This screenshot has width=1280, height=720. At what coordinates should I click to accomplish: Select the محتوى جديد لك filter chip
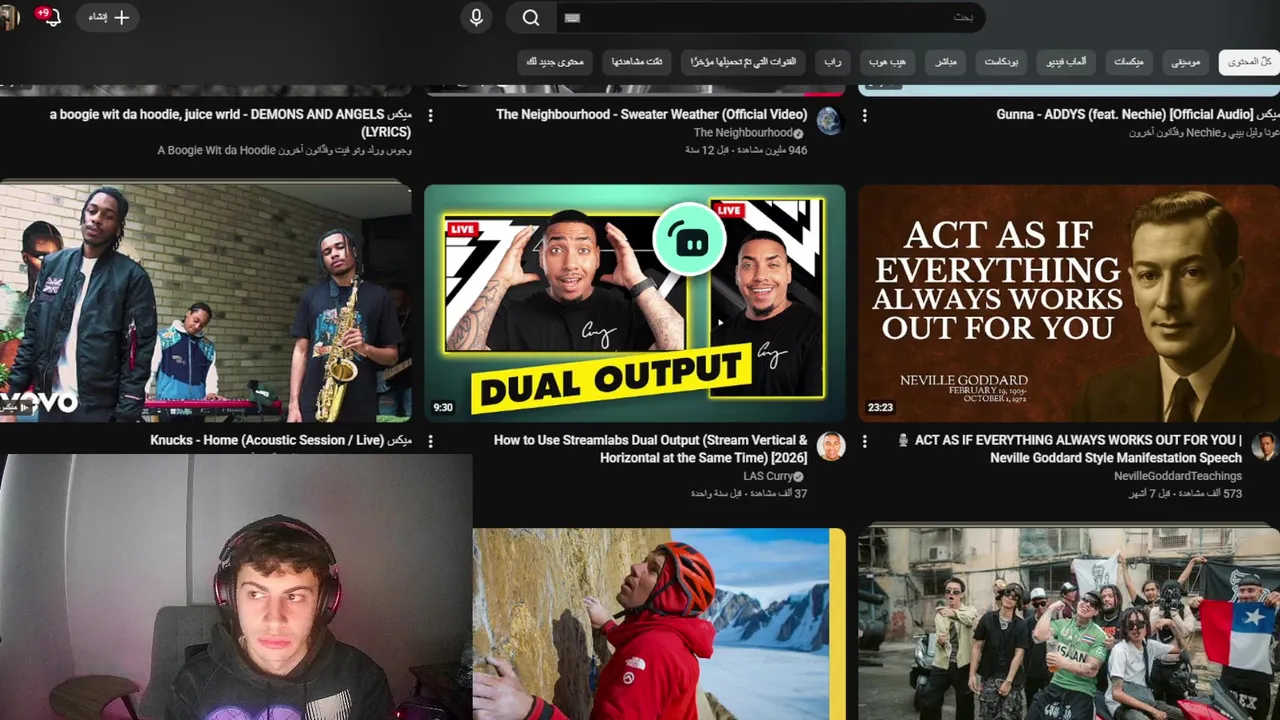click(x=555, y=62)
